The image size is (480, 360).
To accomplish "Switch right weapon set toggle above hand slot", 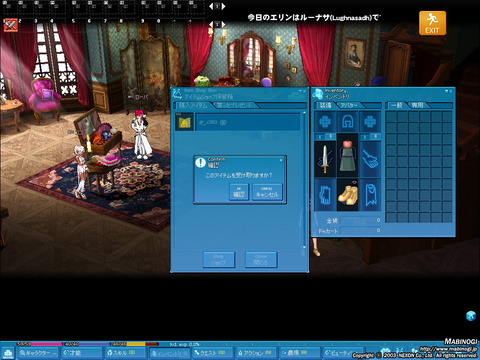I will click(370, 137).
